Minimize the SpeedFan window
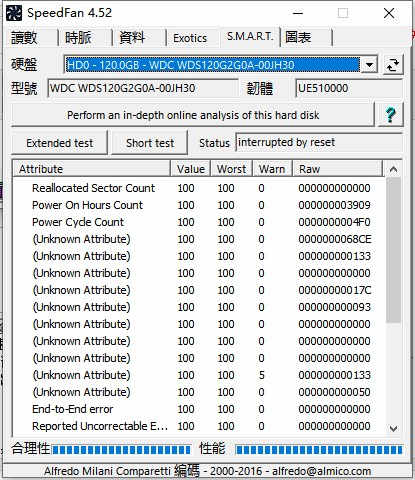The height and width of the screenshot is (480, 415). (x=298, y=13)
